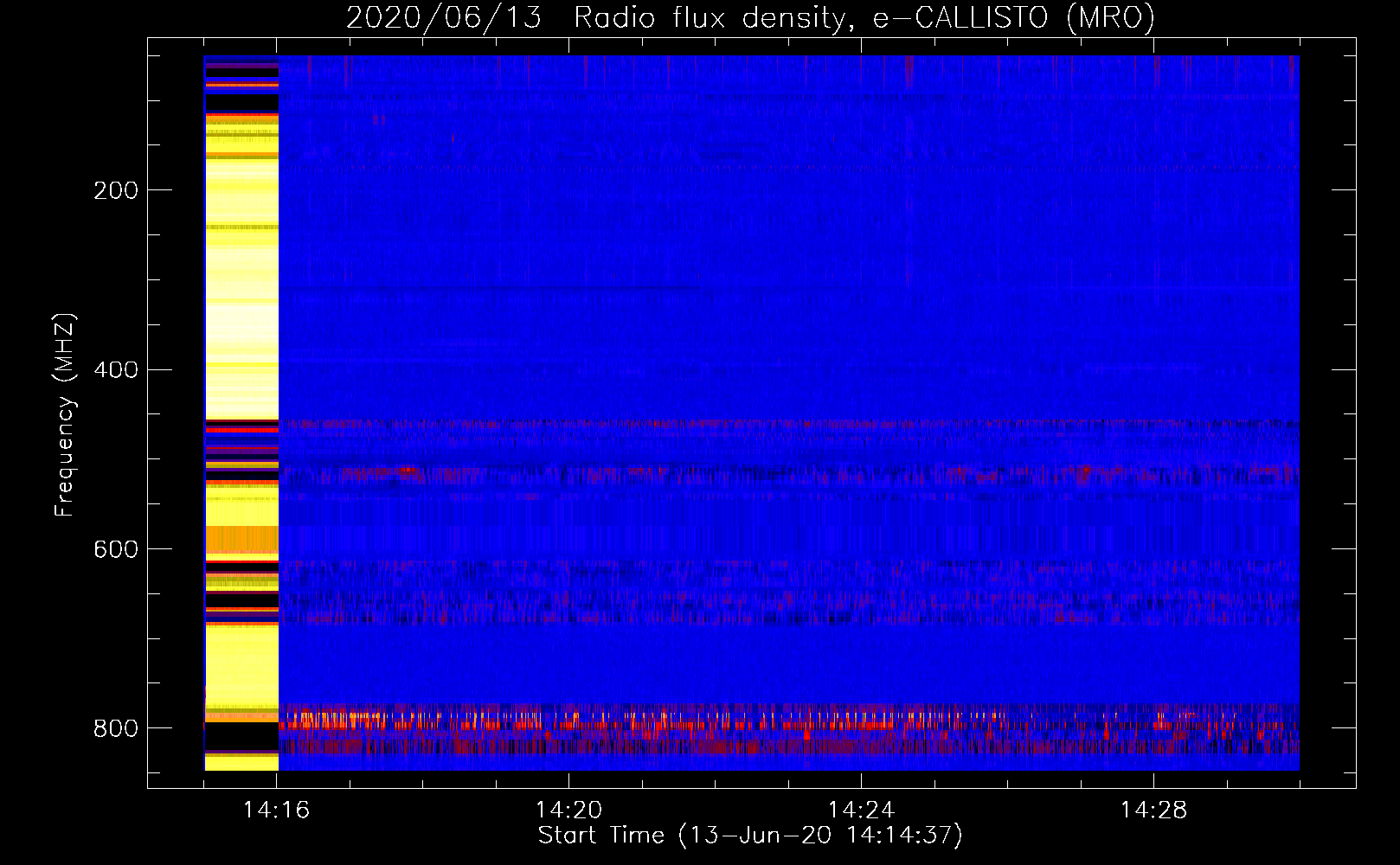Click the 14:28 time tick label
Screen dimensions: 1400x865
coord(1154,811)
